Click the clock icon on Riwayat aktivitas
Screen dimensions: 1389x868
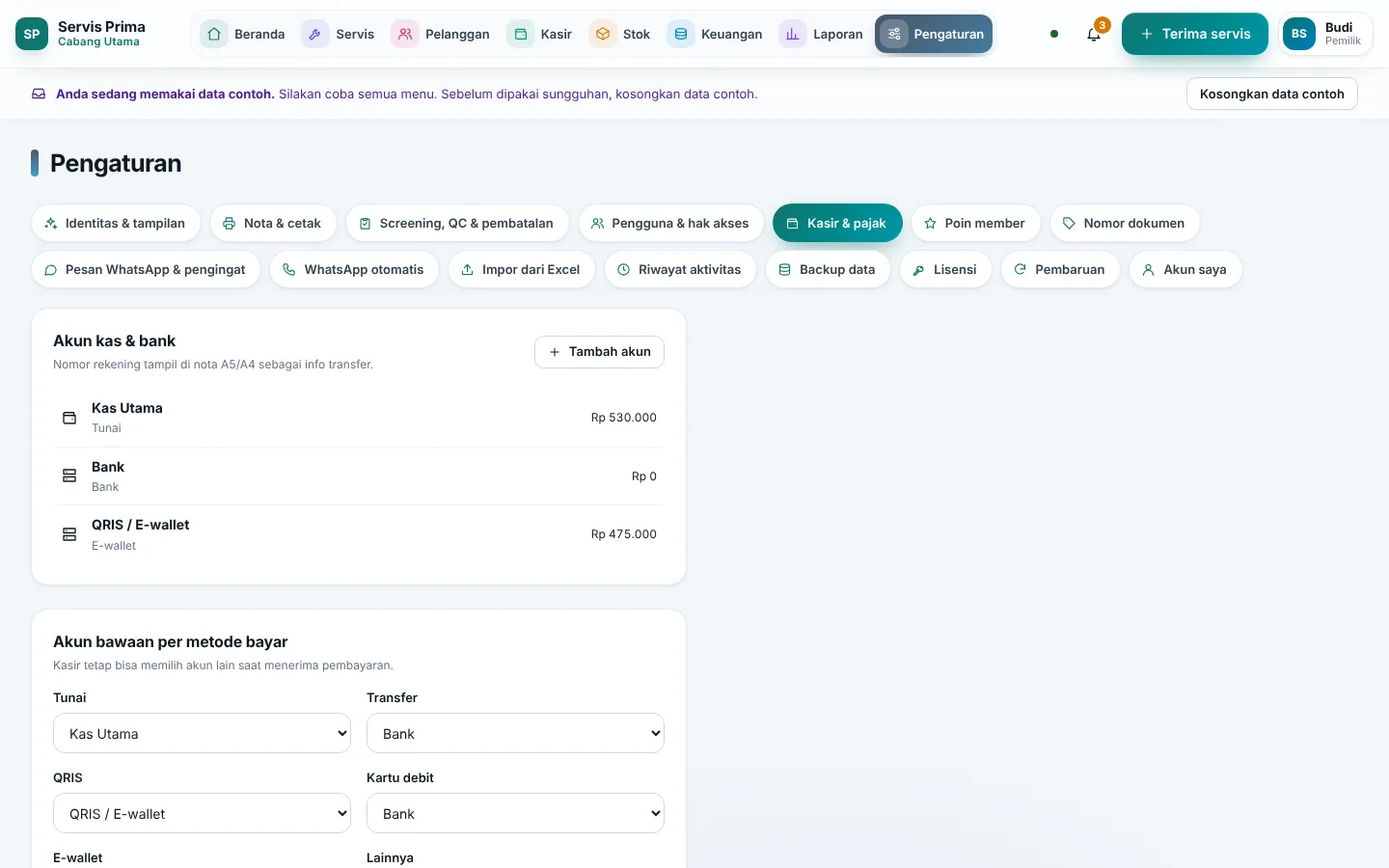tap(624, 270)
